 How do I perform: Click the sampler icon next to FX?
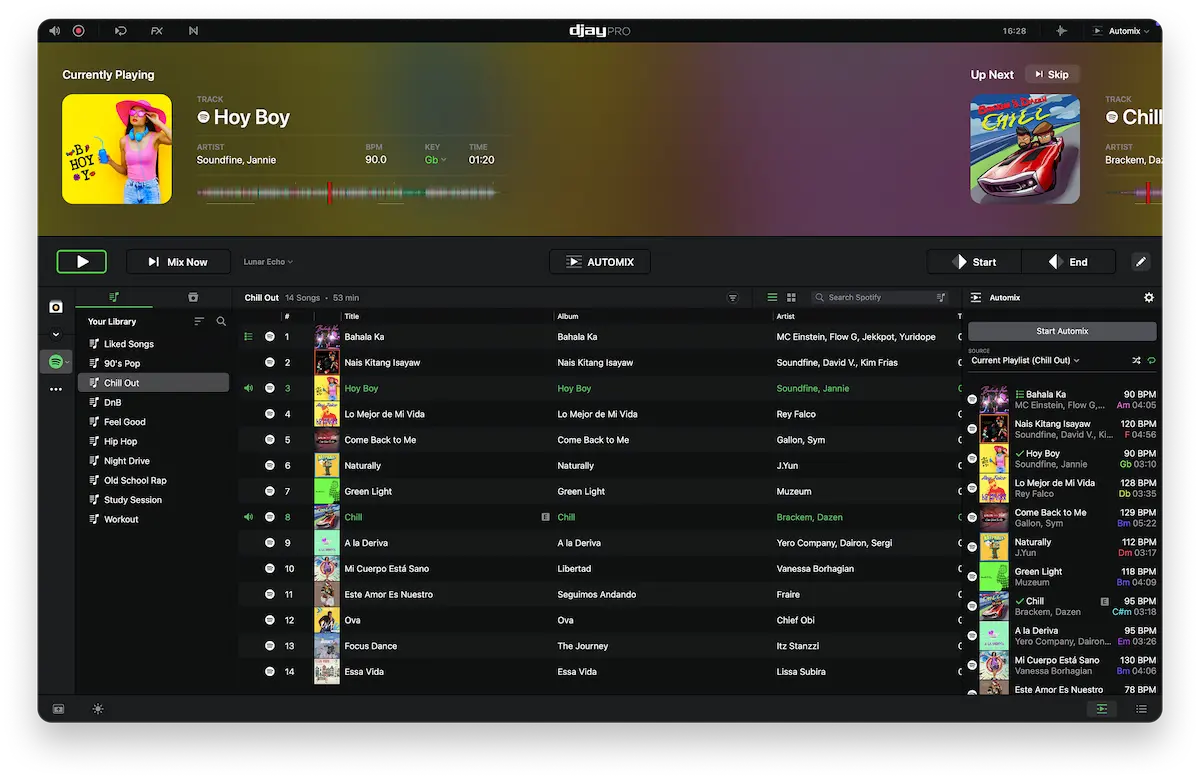point(193,31)
